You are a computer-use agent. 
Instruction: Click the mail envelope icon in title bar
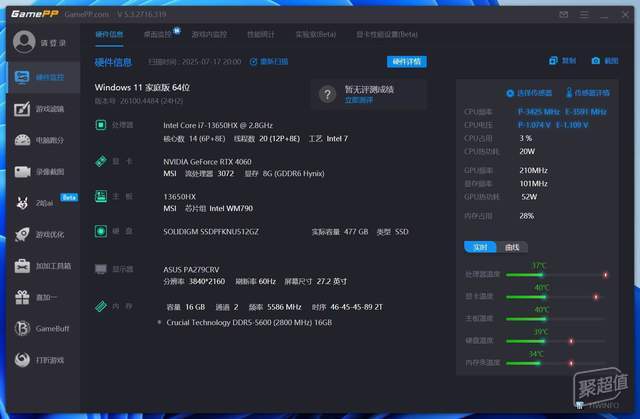pyautogui.click(x=564, y=15)
